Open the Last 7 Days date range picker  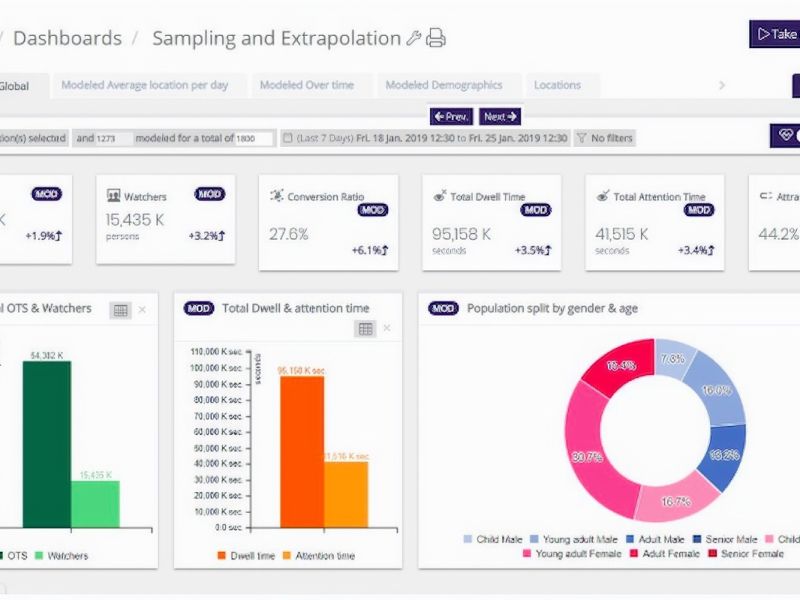426,138
